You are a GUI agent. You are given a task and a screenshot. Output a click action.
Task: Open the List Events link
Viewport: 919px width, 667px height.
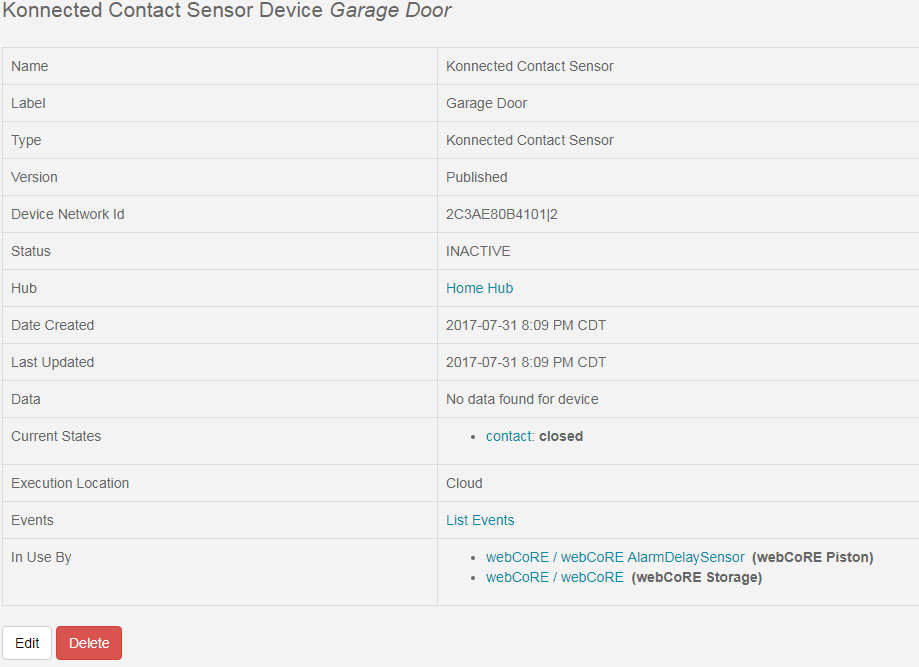[x=480, y=520]
